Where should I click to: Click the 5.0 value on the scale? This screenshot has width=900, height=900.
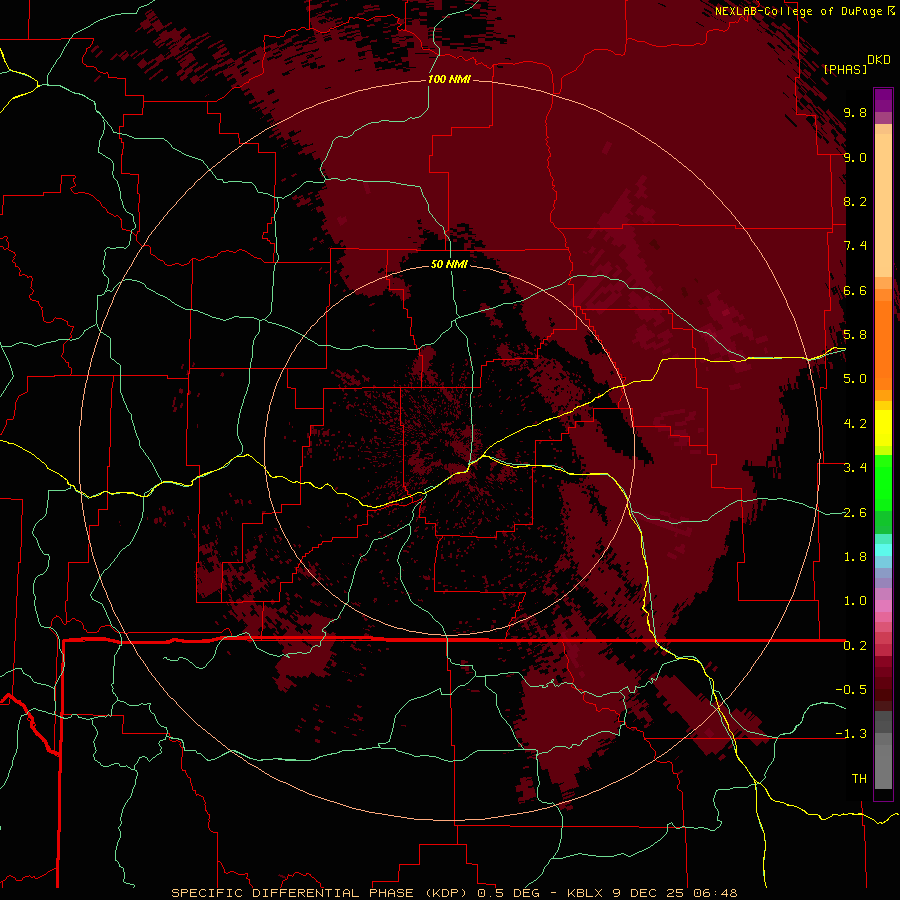click(855, 379)
